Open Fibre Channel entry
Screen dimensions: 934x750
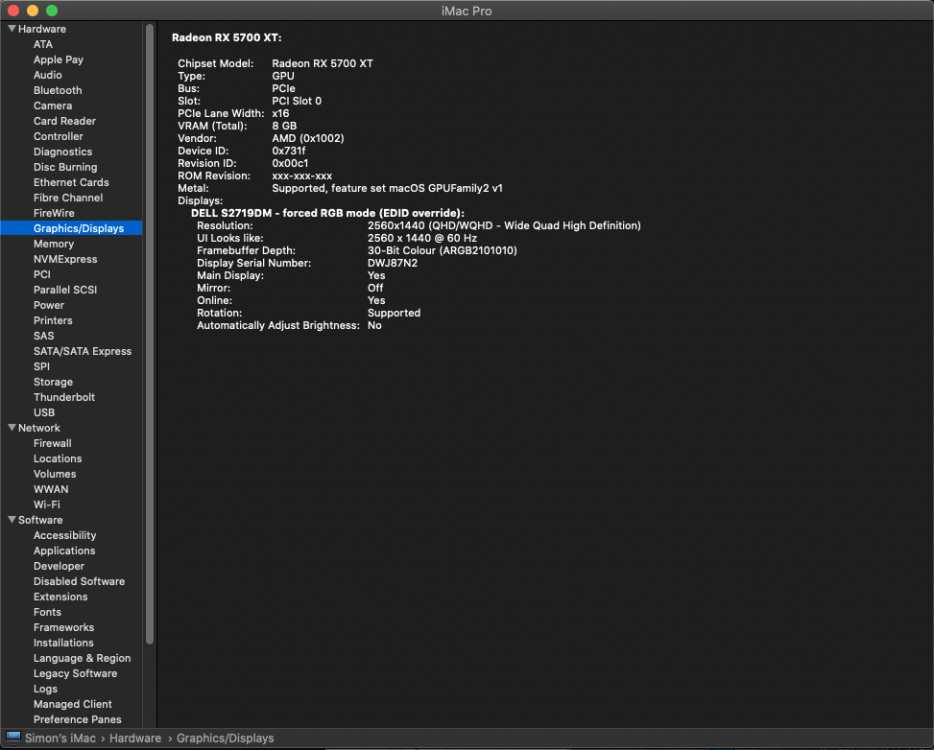click(x=68, y=198)
